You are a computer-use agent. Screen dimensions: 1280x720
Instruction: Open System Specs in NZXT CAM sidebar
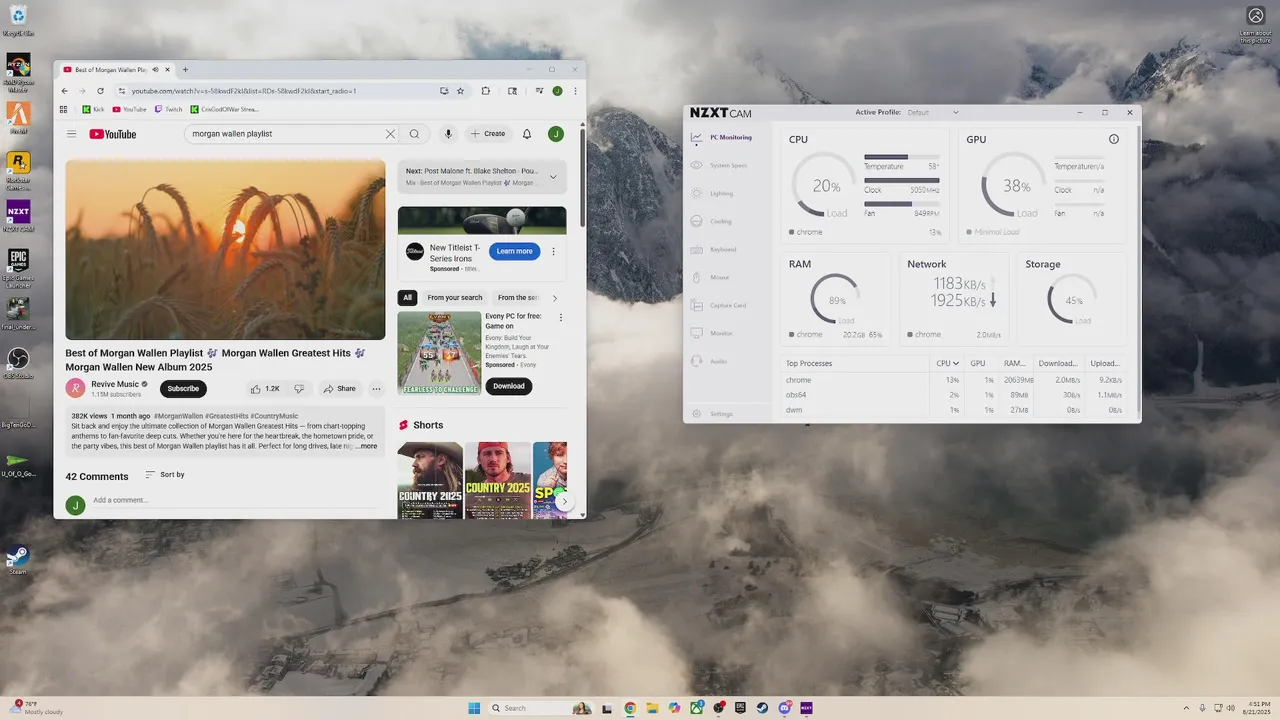click(719, 165)
